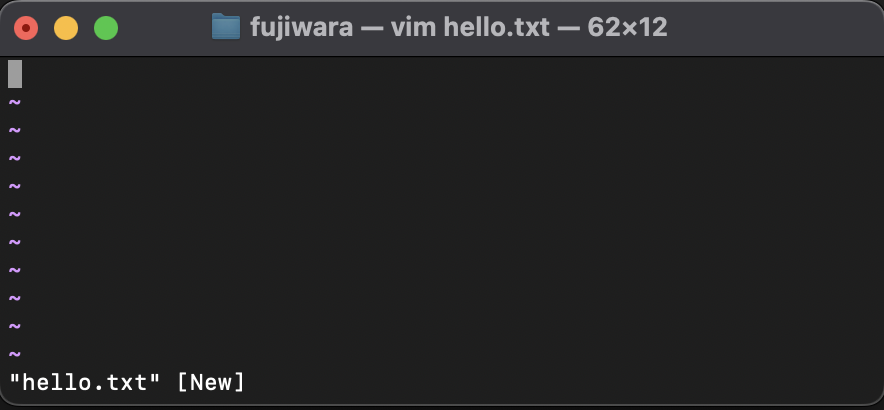Click the seventh tilde from the top
The height and width of the screenshot is (410, 884).
point(15,270)
